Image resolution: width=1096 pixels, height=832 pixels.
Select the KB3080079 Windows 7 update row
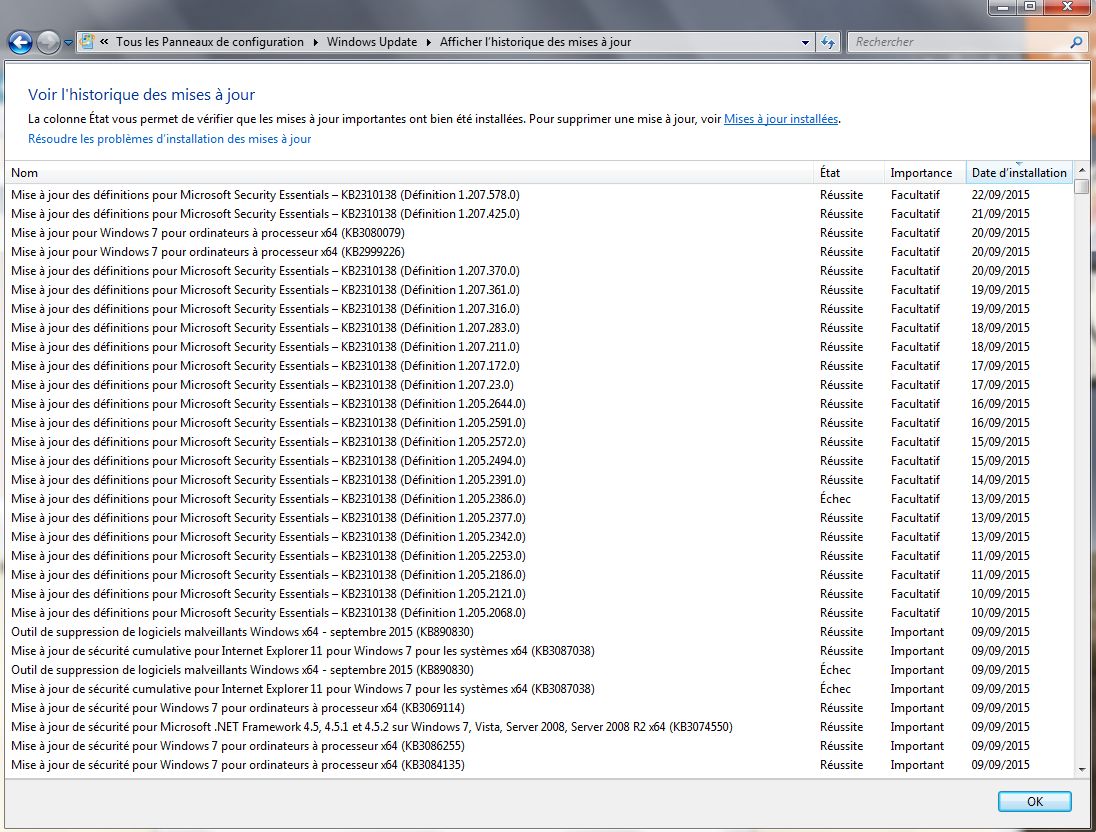point(538,233)
